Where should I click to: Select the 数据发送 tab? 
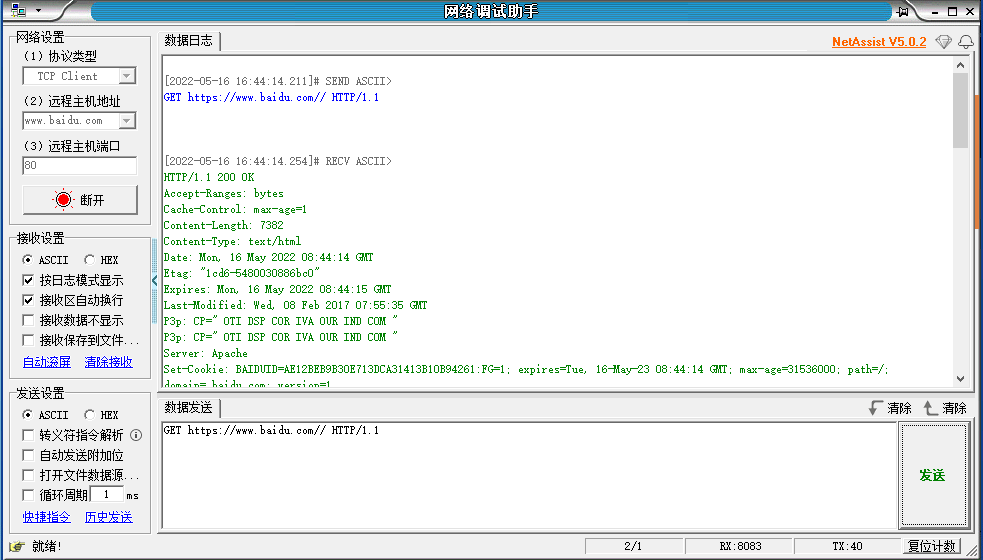pyautogui.click(x=189, y=408)
